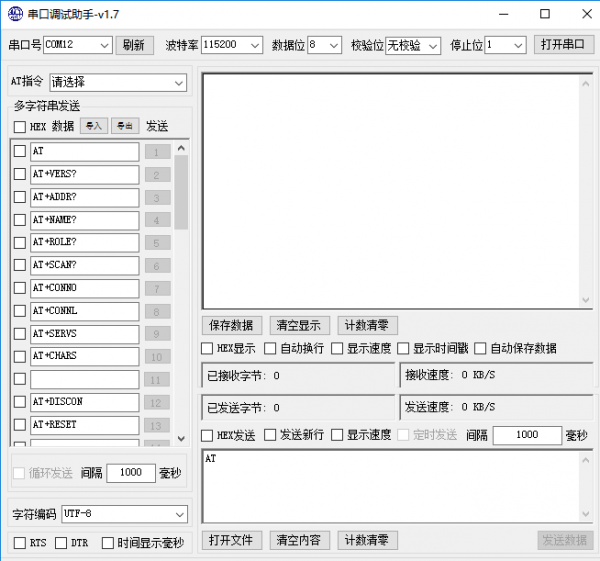Viewport: 600px width, 561px height.
Task: Enable the 自动保存数据 checkbox
Action: (x=480, y=349)
